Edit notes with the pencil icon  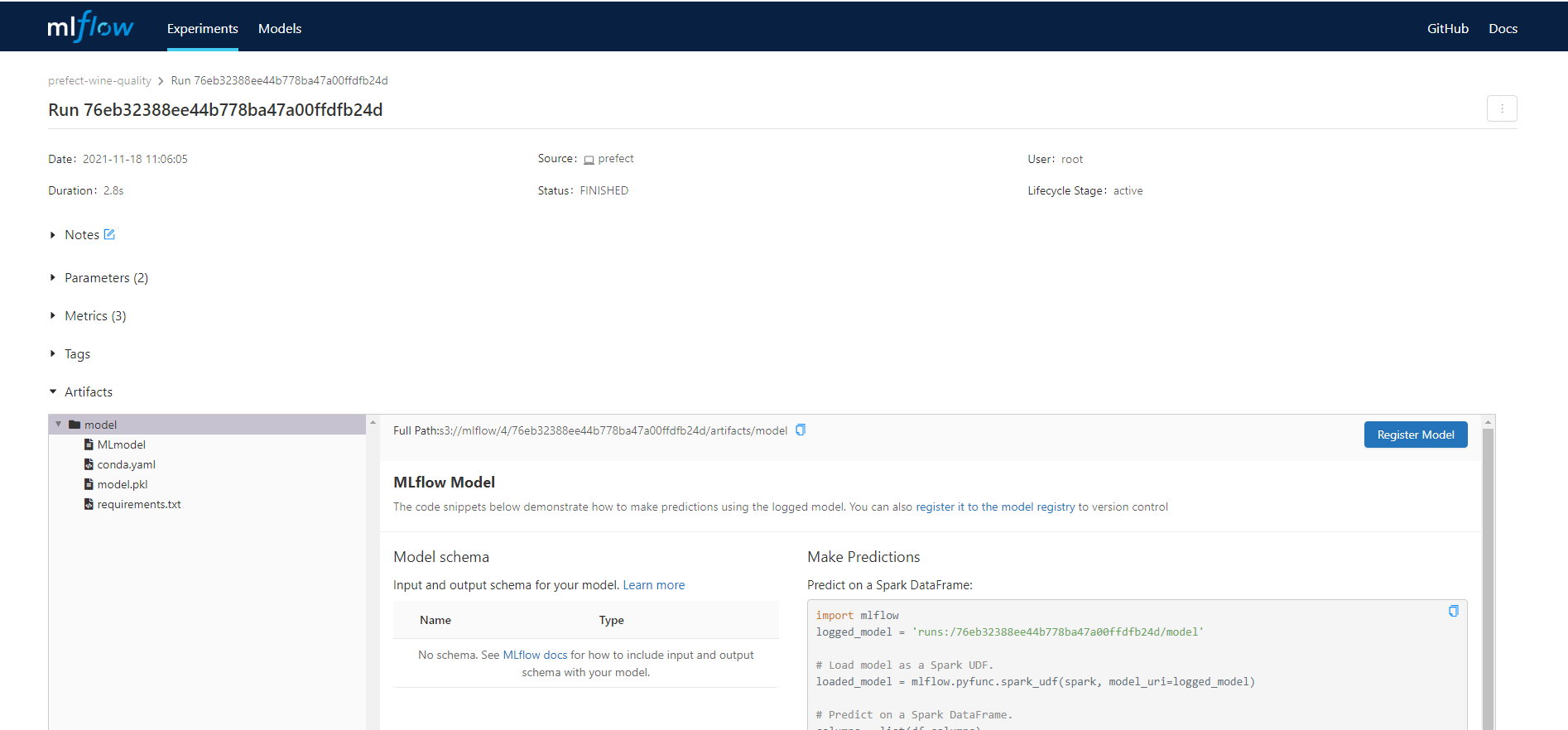pos(109,234)
